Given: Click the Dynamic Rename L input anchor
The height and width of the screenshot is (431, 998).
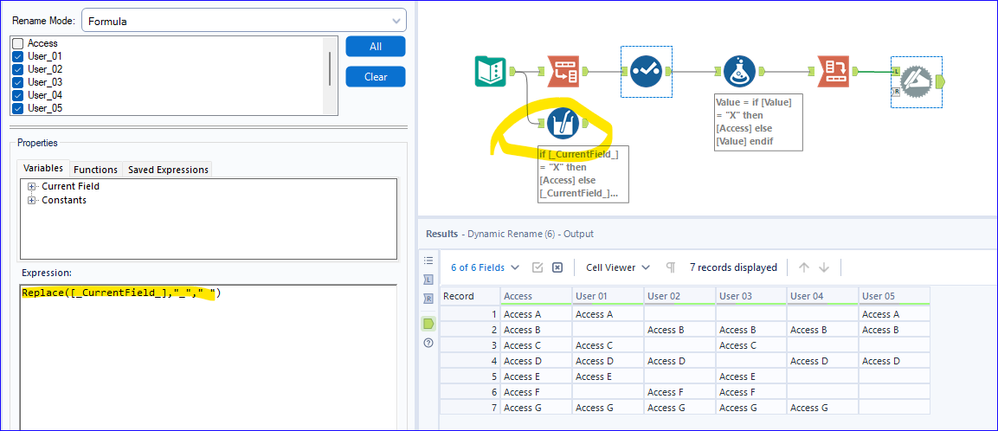Looking at the screenshot, I should 896,72.
